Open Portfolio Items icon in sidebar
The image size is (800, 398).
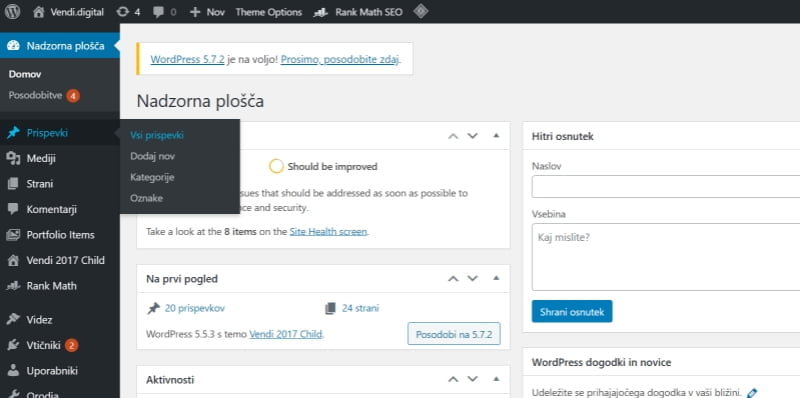13,235
